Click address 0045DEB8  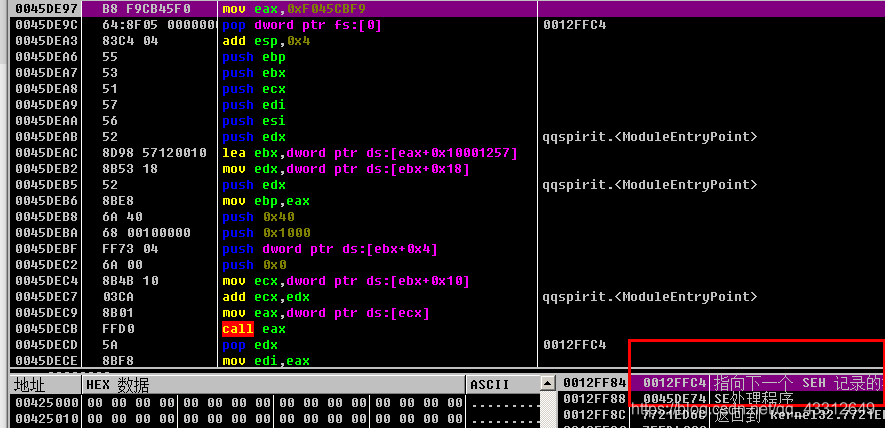[x=45, y=217]
